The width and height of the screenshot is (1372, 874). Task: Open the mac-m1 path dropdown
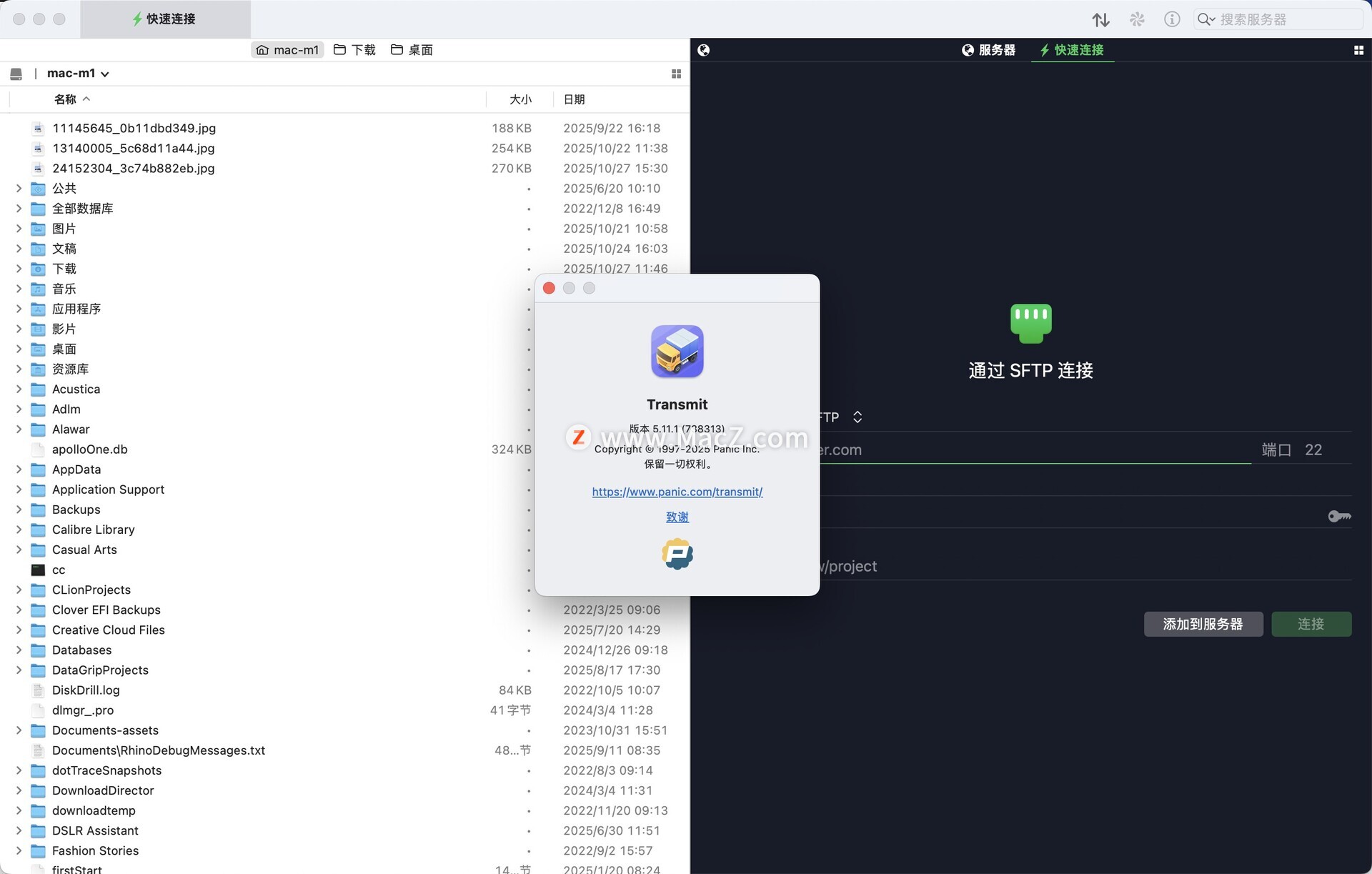point(78,74)
